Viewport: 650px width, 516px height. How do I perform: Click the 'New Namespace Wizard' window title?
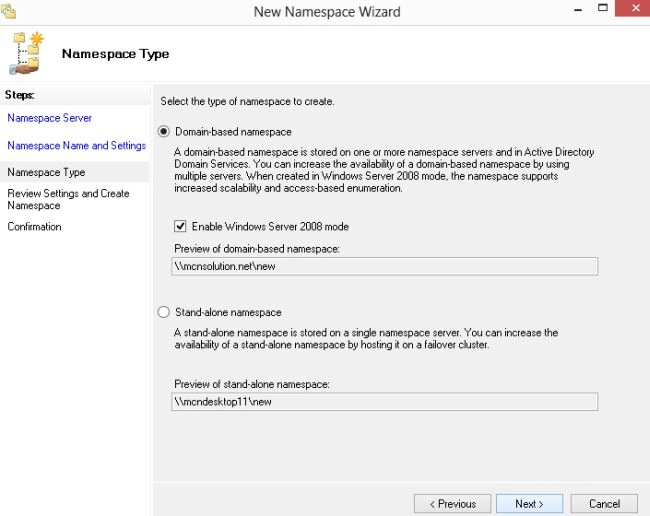tap(327, 12)
